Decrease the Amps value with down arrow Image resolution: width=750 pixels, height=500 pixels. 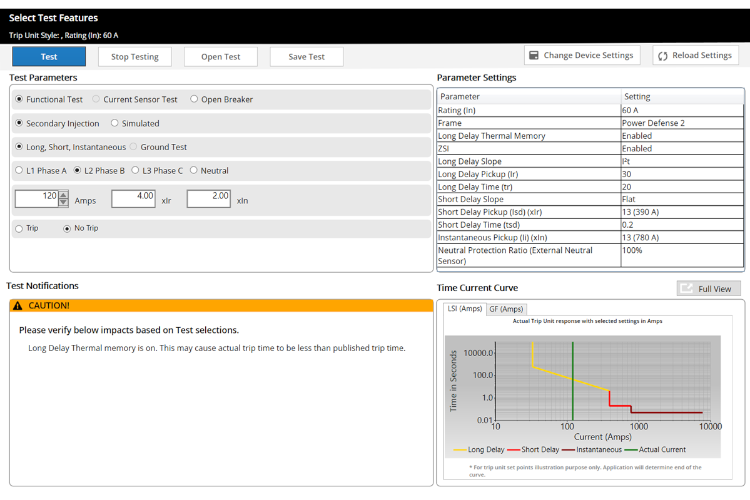[x=64, y=203]
